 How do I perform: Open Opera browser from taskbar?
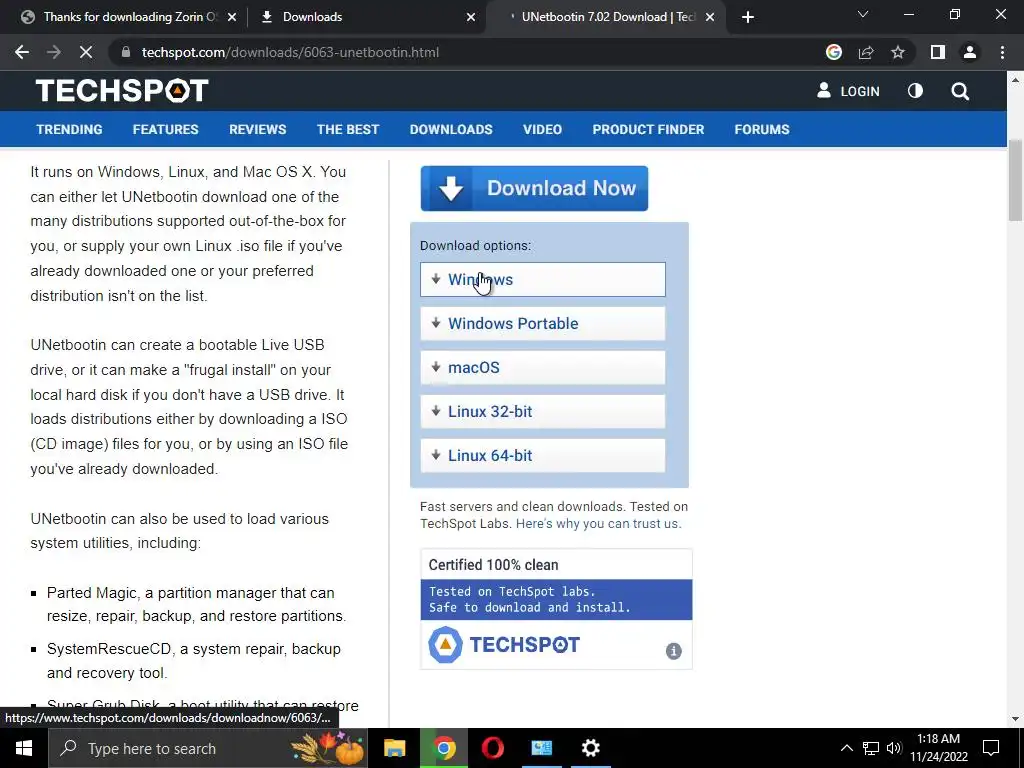pyautogui.click(x=493, y=748)
